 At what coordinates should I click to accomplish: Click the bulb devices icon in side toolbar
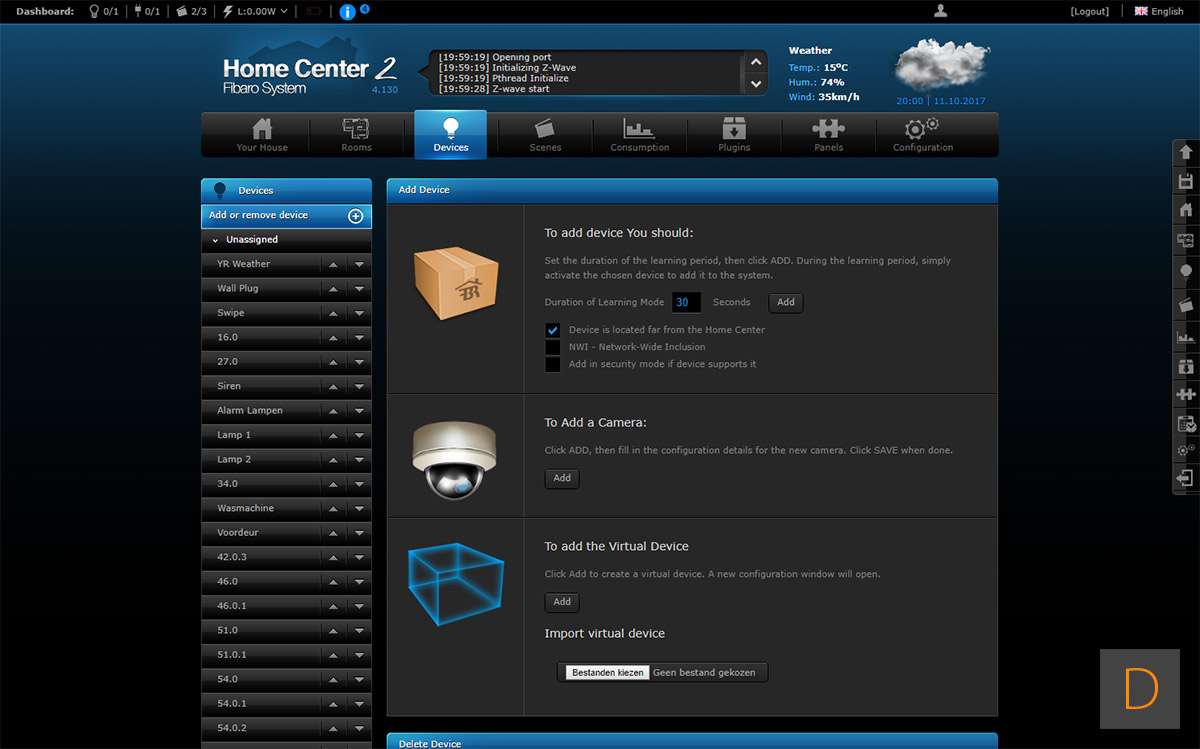click(x=1186, y=270)
